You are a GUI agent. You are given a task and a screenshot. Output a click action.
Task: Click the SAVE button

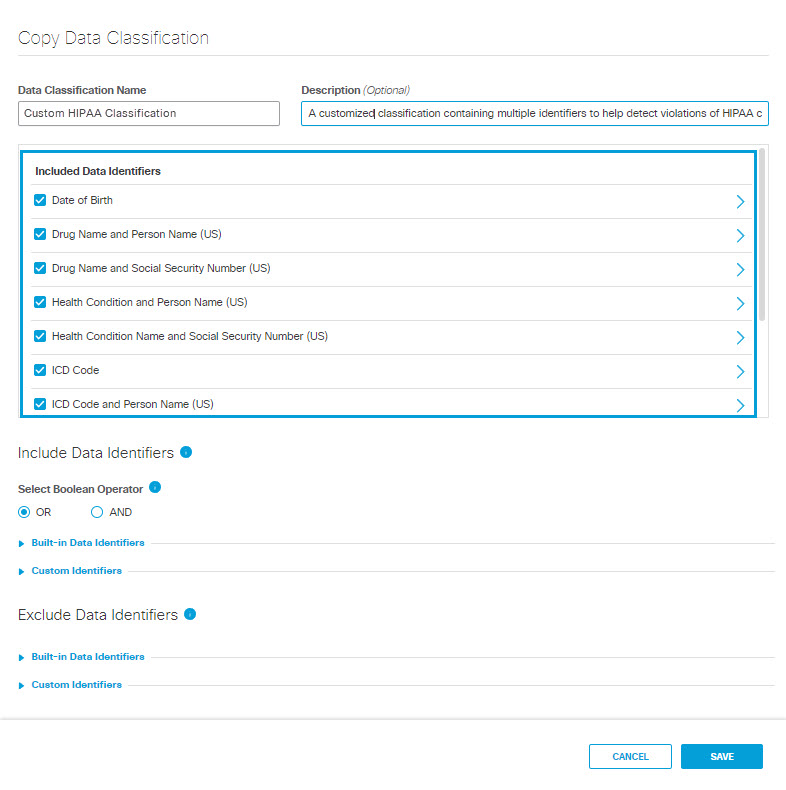click(x=722, y=756)
